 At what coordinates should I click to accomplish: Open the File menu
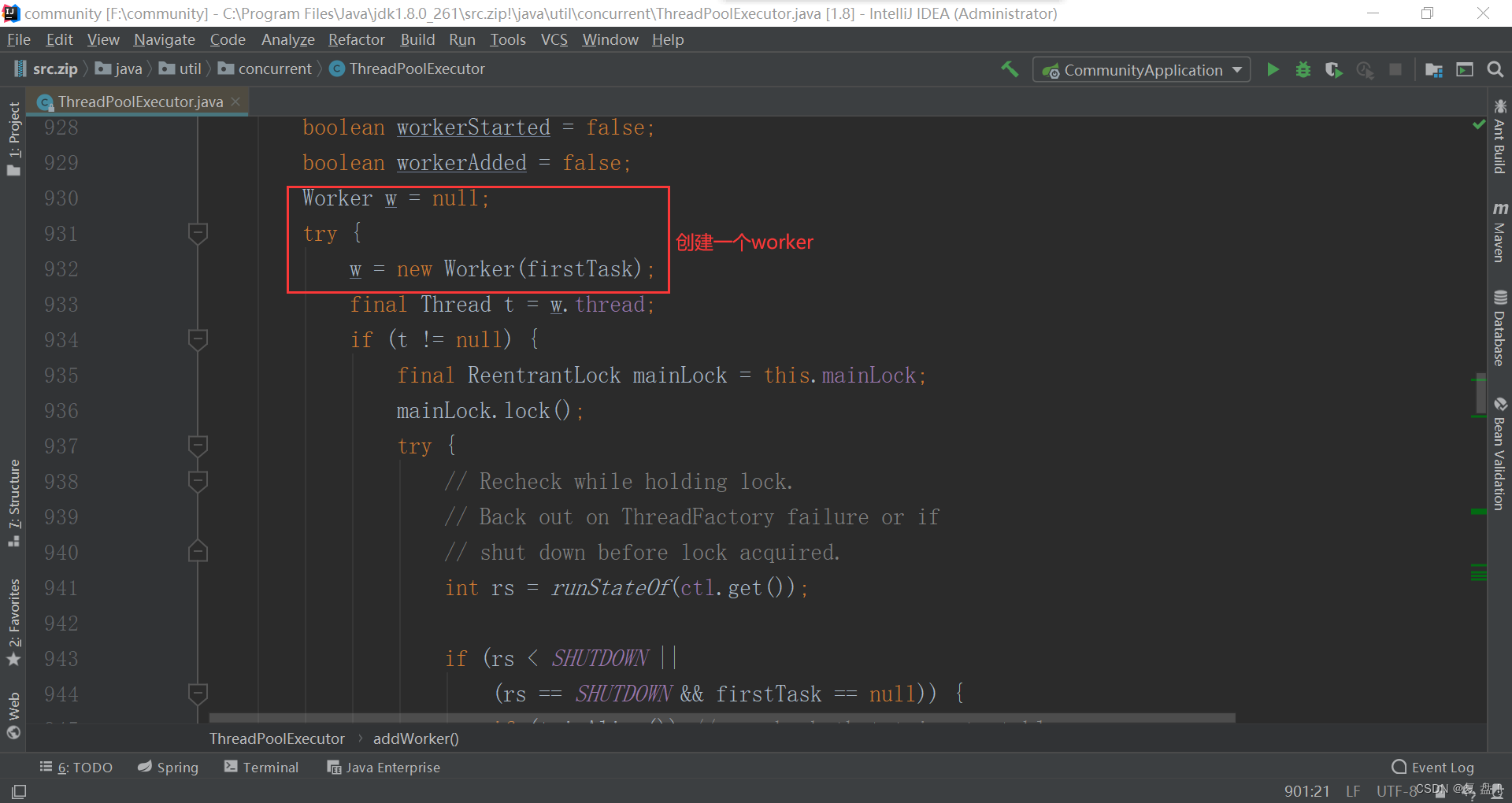coord(18,39)
